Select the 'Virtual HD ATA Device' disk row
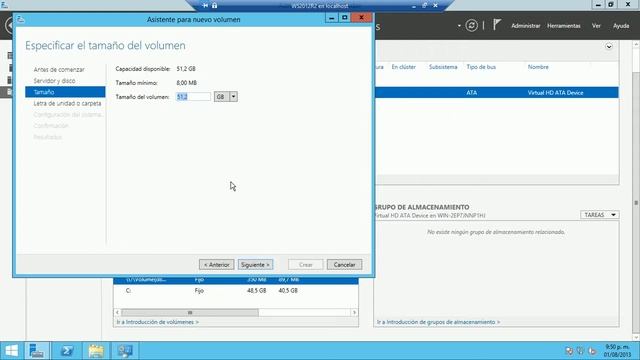Image resolution: width=640 pixels, height=360 pixels. coord(496,93)
